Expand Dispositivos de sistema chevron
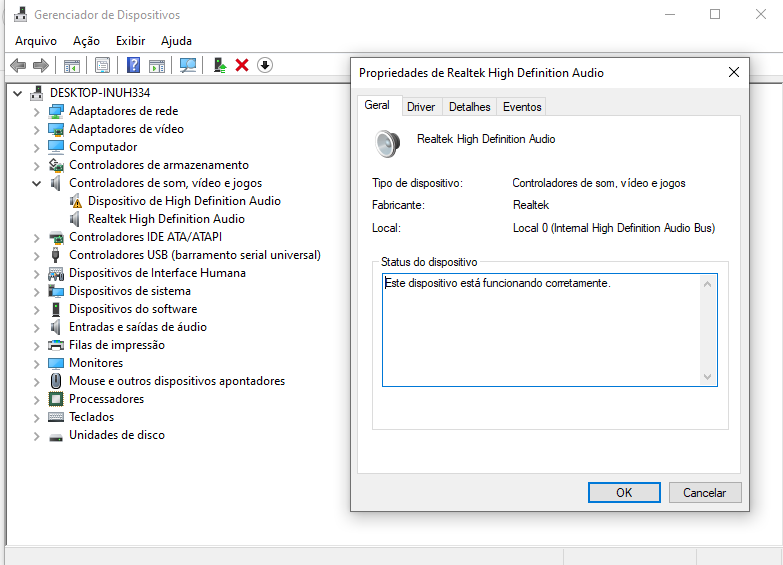Viewport: 783px width, 565px height. (x=36, y=292)
